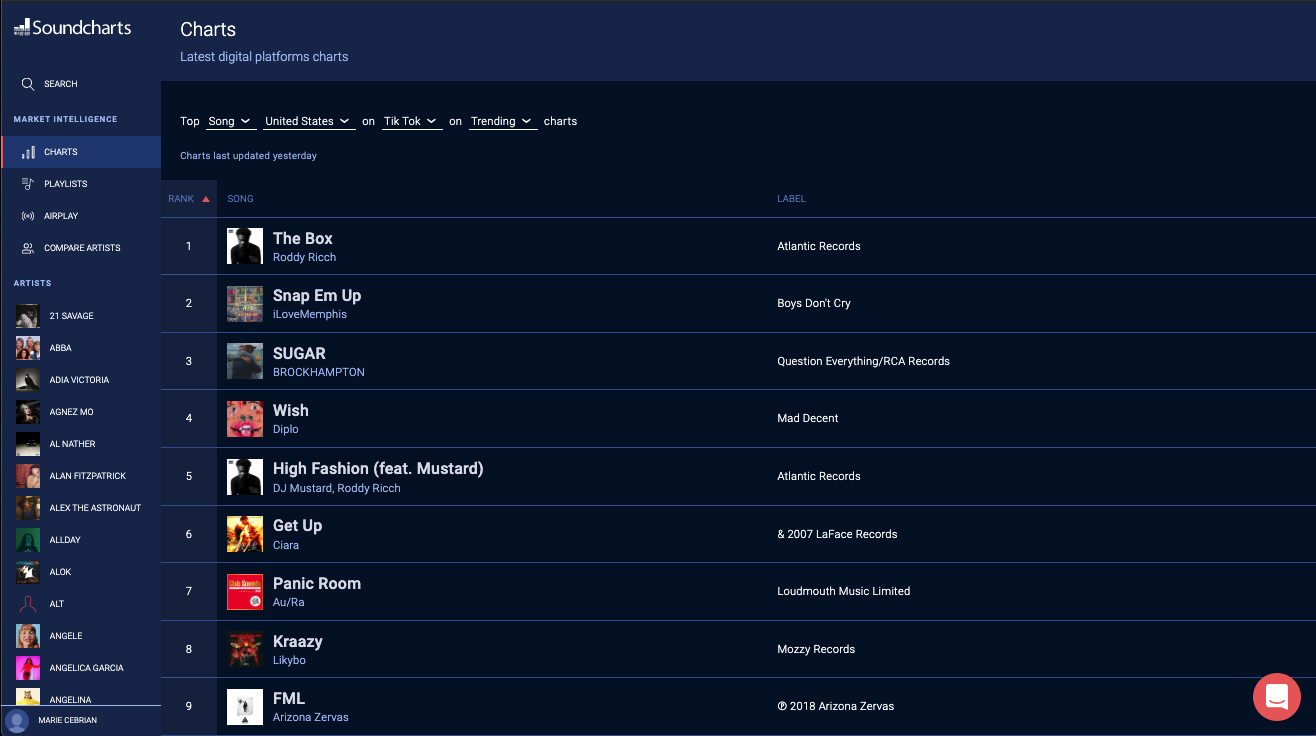Open the Tik Tok platform dropdown
This screenshot has height=736, width=1316.
click(x=412, y=121)
